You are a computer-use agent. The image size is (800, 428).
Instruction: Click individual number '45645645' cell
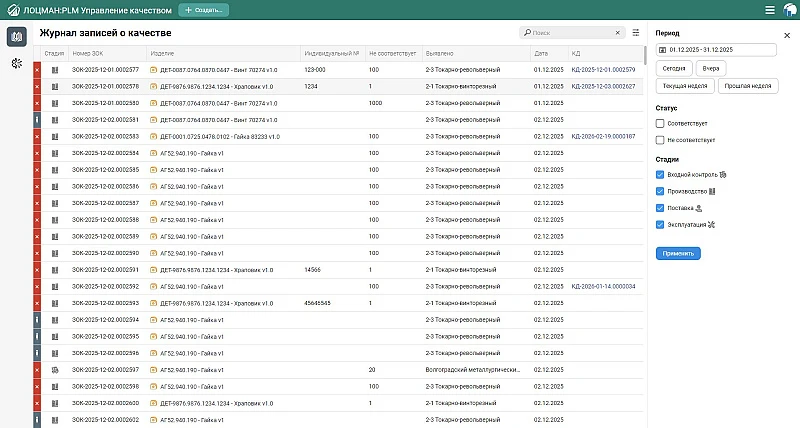pos(317,304)
